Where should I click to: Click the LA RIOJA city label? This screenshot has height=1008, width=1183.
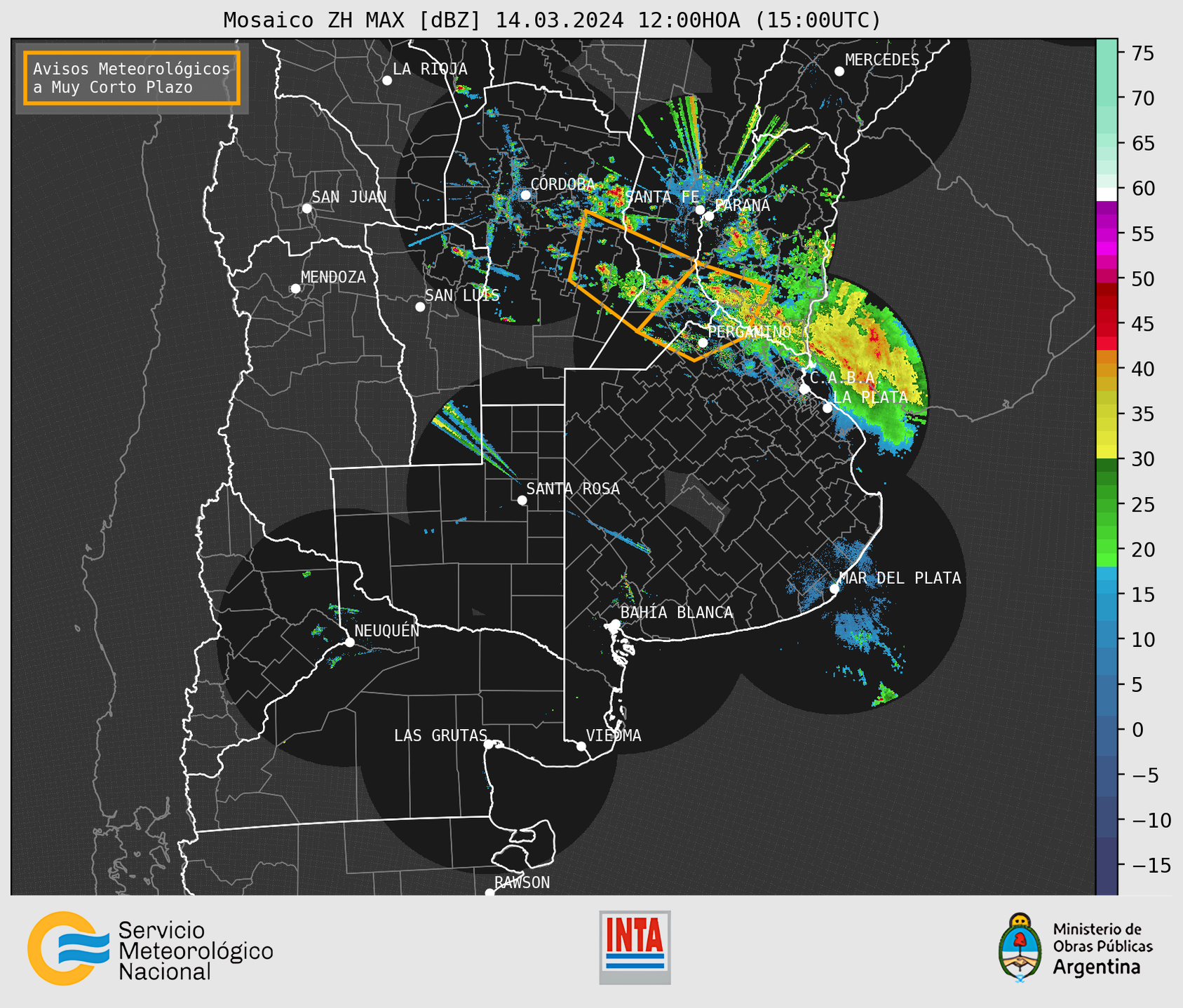point(430,69)
